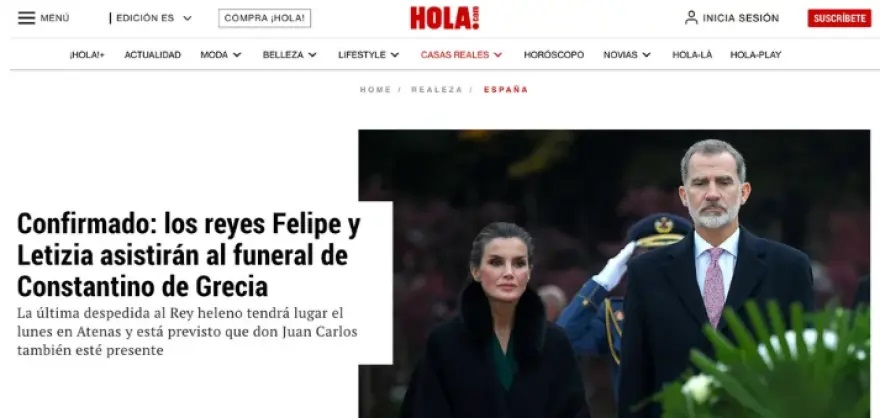Click the HOLA.com logo

[x=444, y=18]
